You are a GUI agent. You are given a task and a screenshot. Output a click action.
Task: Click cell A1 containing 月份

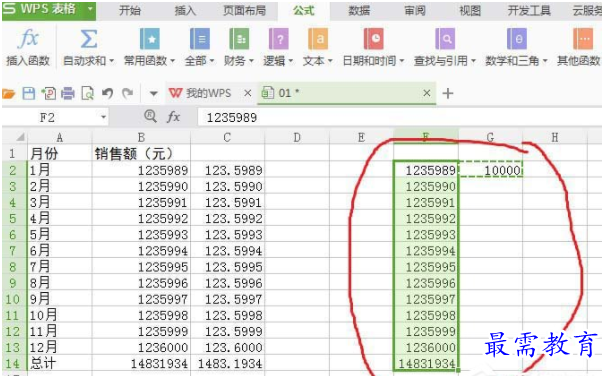60,154
